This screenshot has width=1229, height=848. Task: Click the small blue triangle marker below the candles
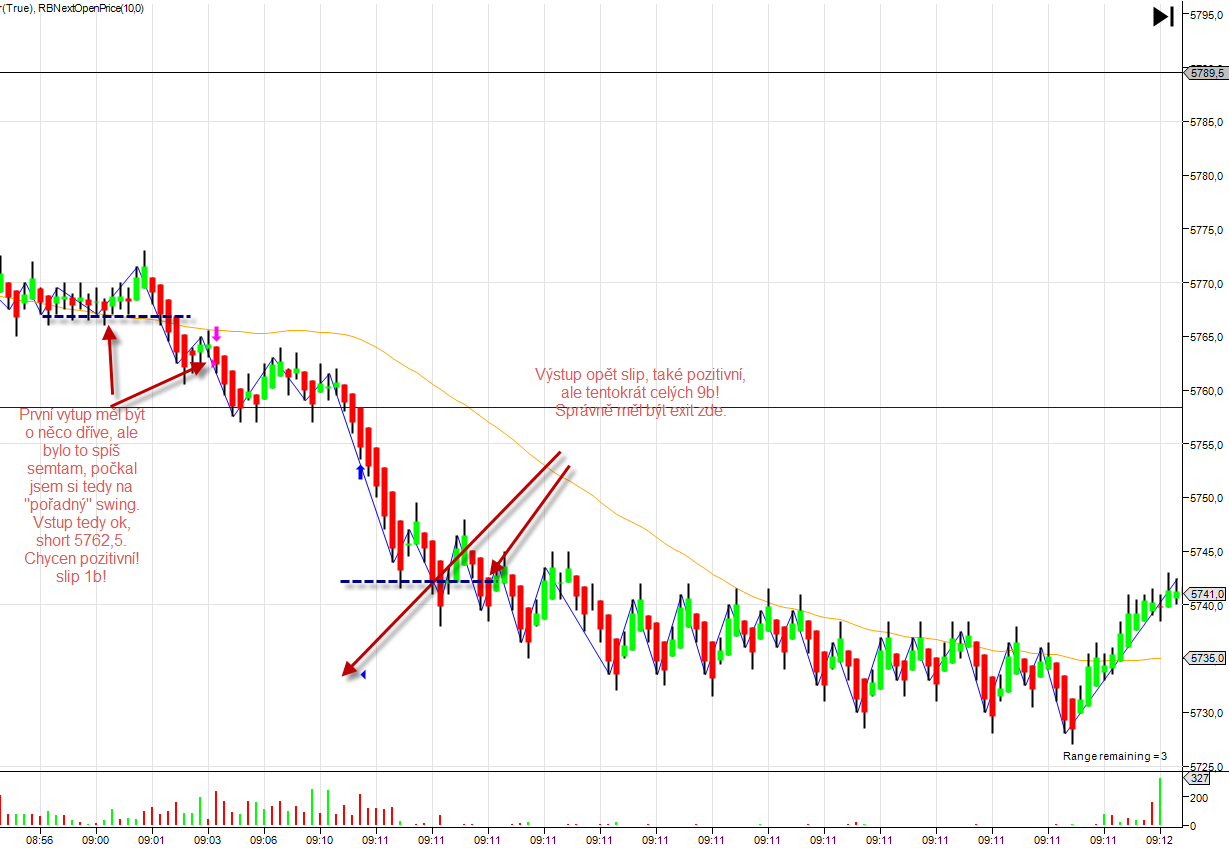coord(363,676)
